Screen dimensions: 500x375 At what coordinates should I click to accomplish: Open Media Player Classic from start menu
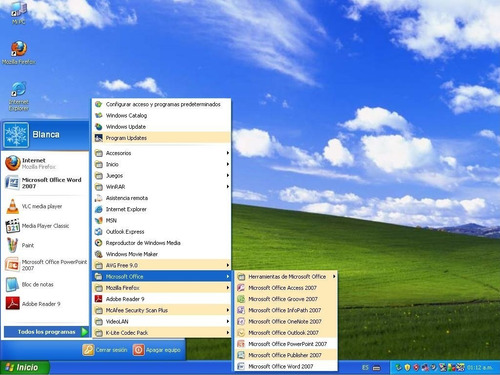point(46,226)
